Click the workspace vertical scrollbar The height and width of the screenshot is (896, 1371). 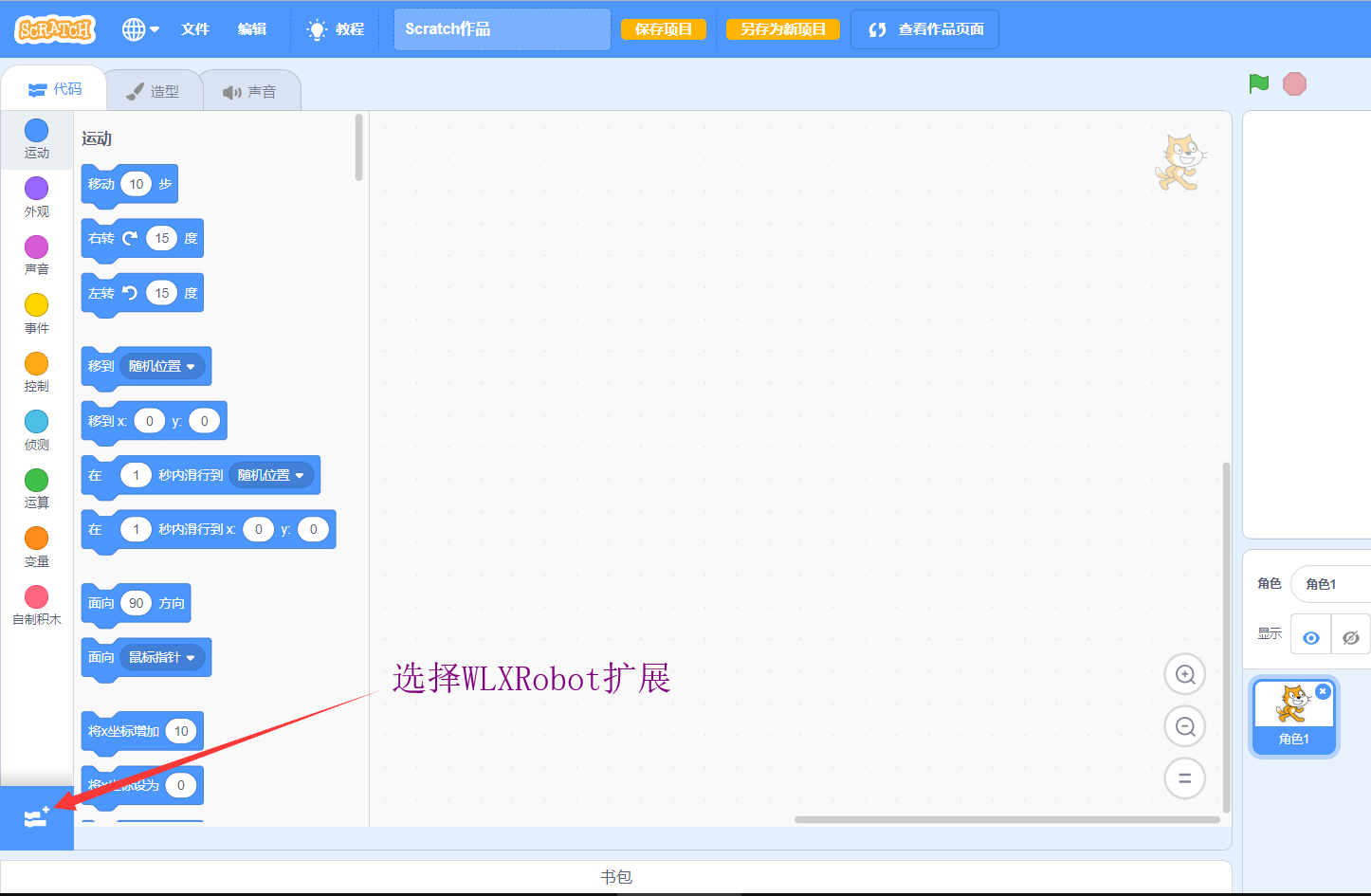click(x=1226, y=637)
